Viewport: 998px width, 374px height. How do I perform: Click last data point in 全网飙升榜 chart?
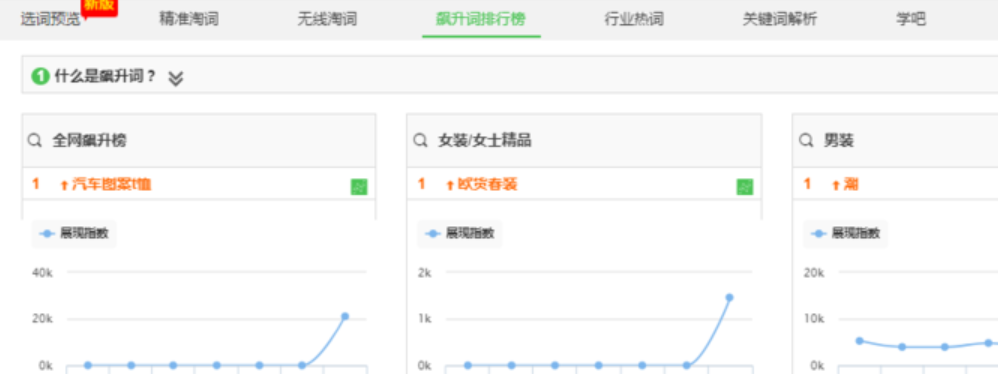click(x=345, y=316)
